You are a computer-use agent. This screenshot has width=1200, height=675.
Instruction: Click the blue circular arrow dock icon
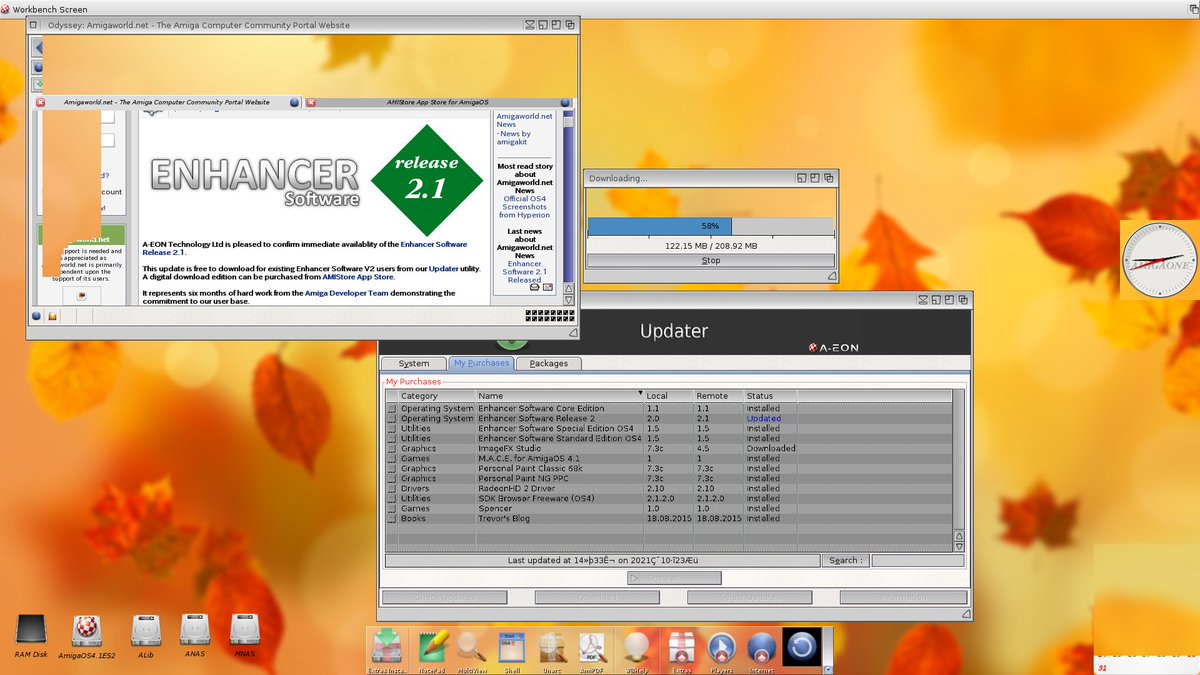pos(801,647)
